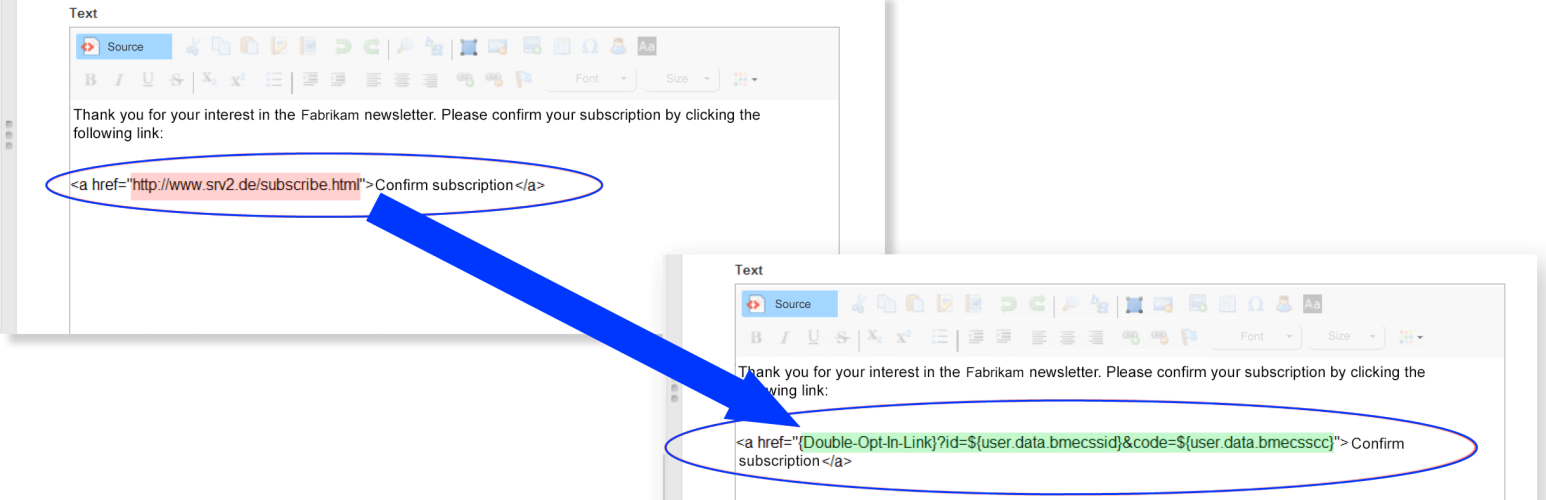Select the Cut scissors icon in upper editor
The height and width of the screenshot is (500, 1546).
coord(194,46)
